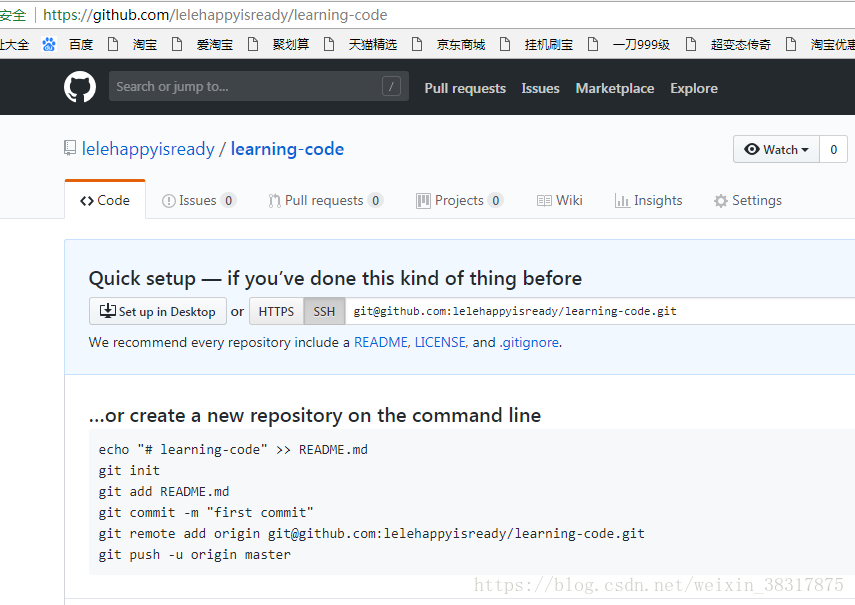Click the Quick setup heading text
This screenshot has height=605, width=855.
click(x=335, y=279)
